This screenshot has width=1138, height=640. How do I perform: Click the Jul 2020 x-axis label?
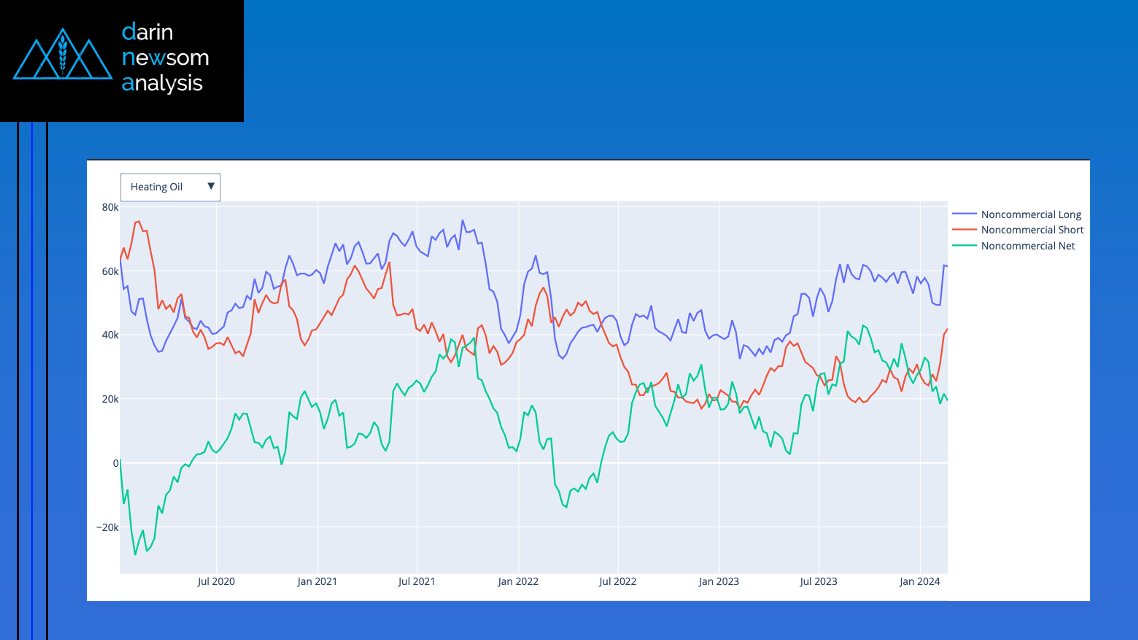pos(216,581)
